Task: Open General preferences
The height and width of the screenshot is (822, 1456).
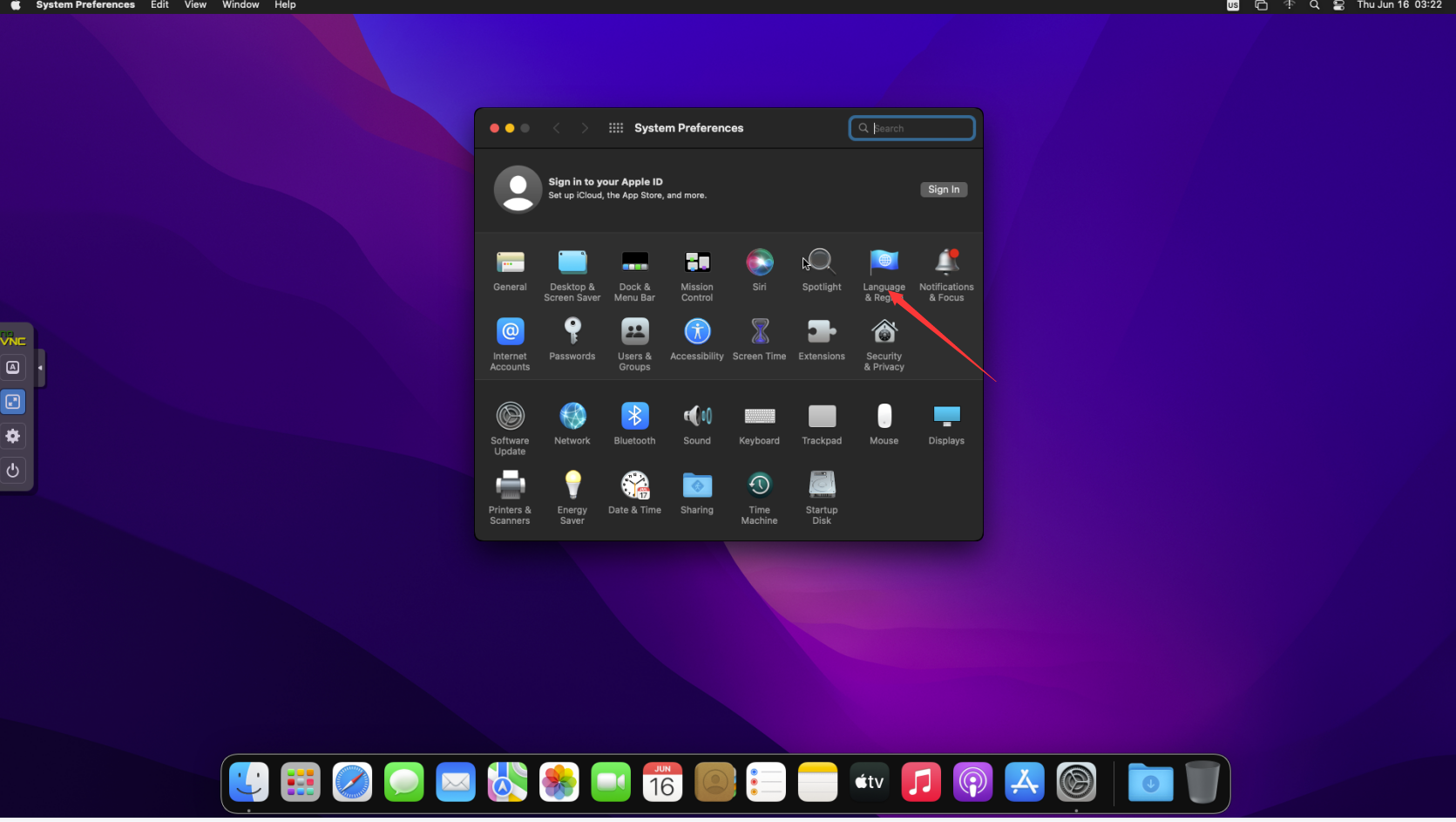Action: (510, 270)
